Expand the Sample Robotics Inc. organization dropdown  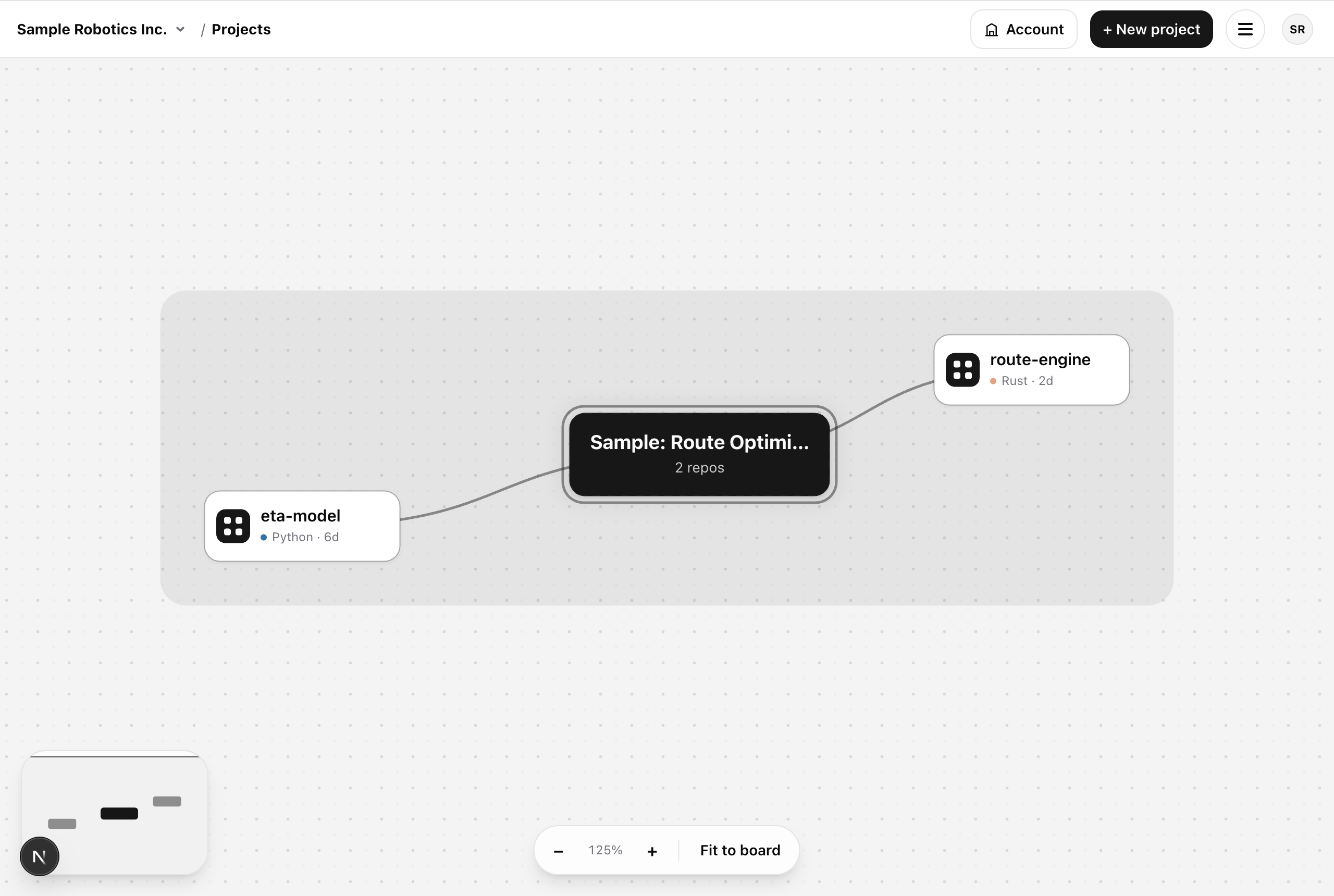(x=101, y=29)
